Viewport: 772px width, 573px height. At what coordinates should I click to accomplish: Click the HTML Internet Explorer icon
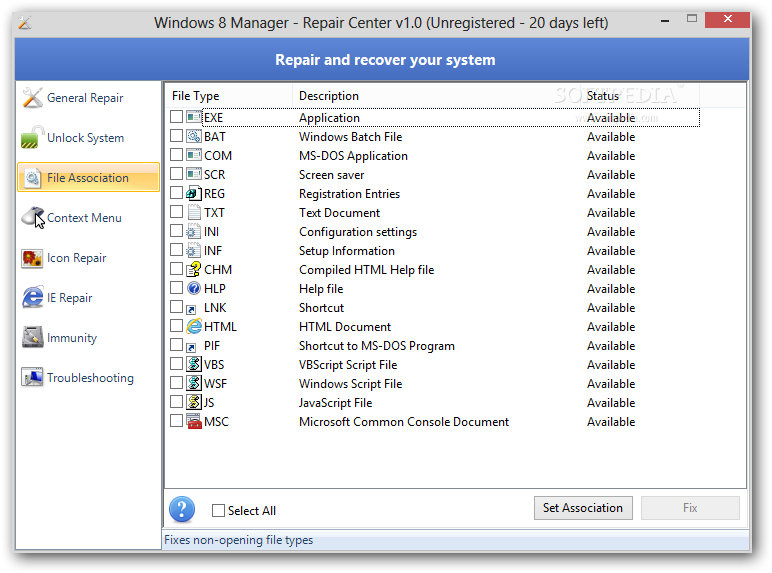194,326
